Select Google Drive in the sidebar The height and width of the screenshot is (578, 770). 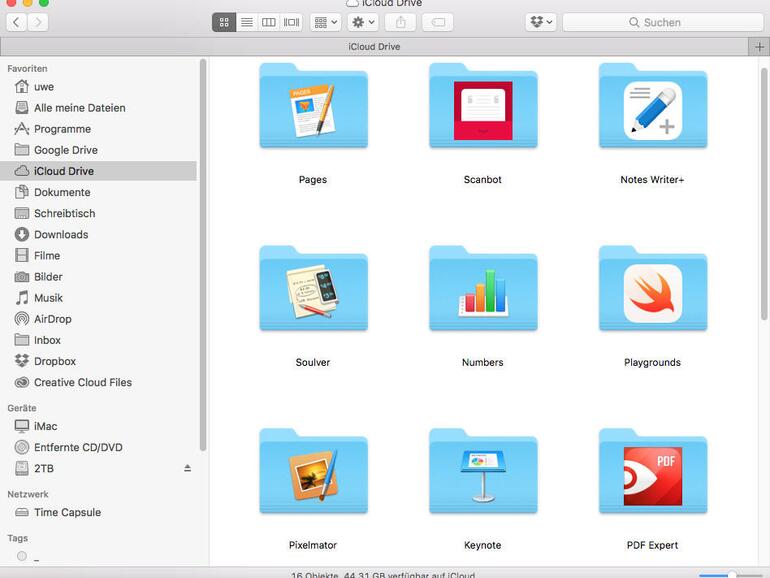66,150
